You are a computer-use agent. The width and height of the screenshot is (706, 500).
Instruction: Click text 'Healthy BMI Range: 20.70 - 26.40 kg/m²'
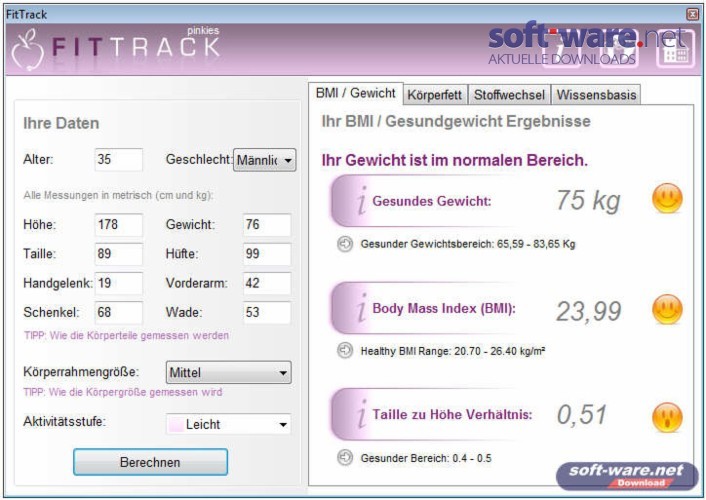453,351
